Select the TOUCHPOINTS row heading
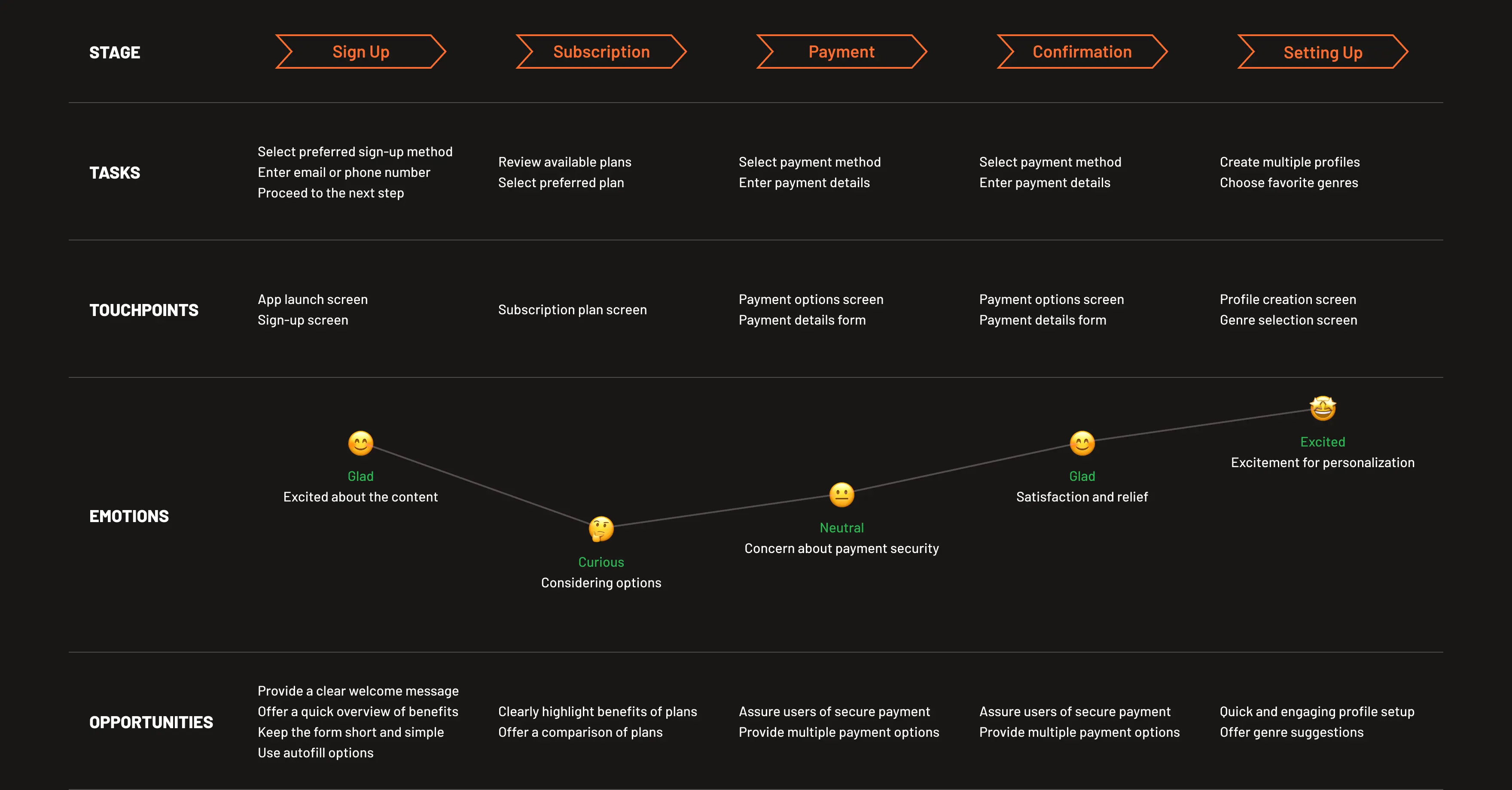This screenshot has height=790, width=1512. click(x=144, y=310)
